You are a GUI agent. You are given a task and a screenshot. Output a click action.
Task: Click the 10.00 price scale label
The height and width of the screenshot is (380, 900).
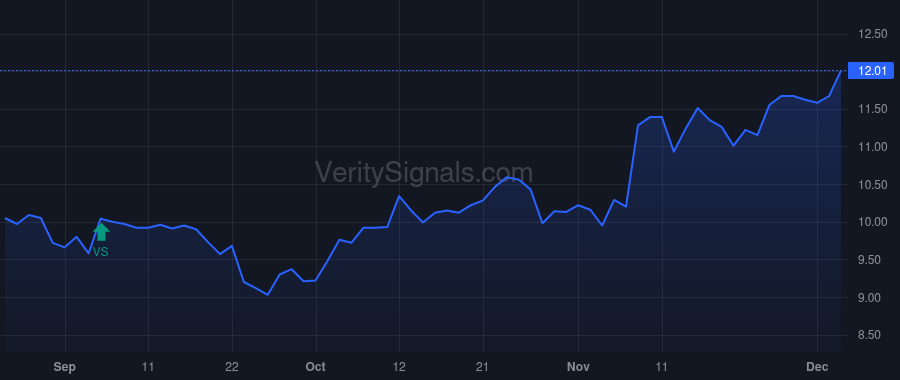pos(872,222)
